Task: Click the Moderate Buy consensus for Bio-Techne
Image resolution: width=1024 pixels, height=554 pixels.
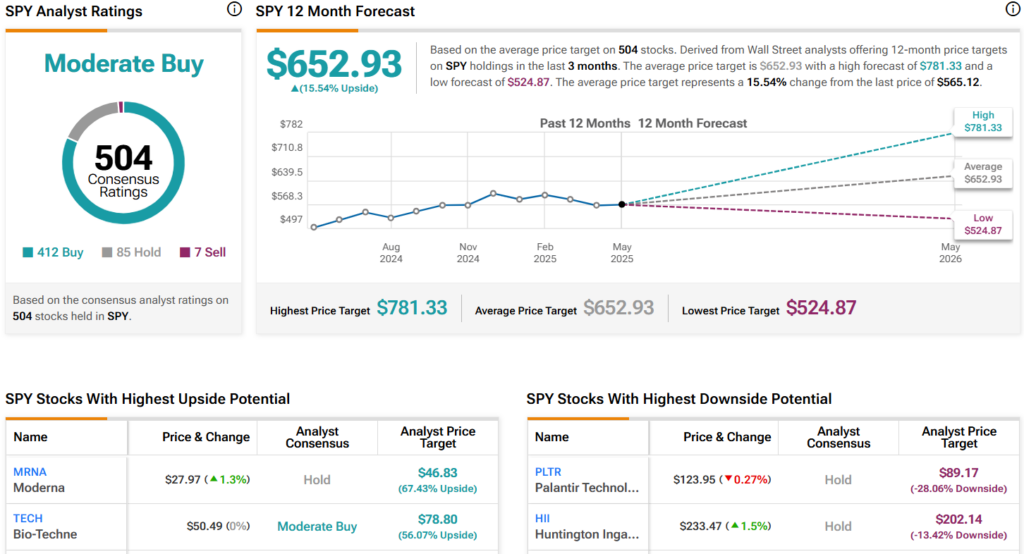Action: tap(317, 527)
